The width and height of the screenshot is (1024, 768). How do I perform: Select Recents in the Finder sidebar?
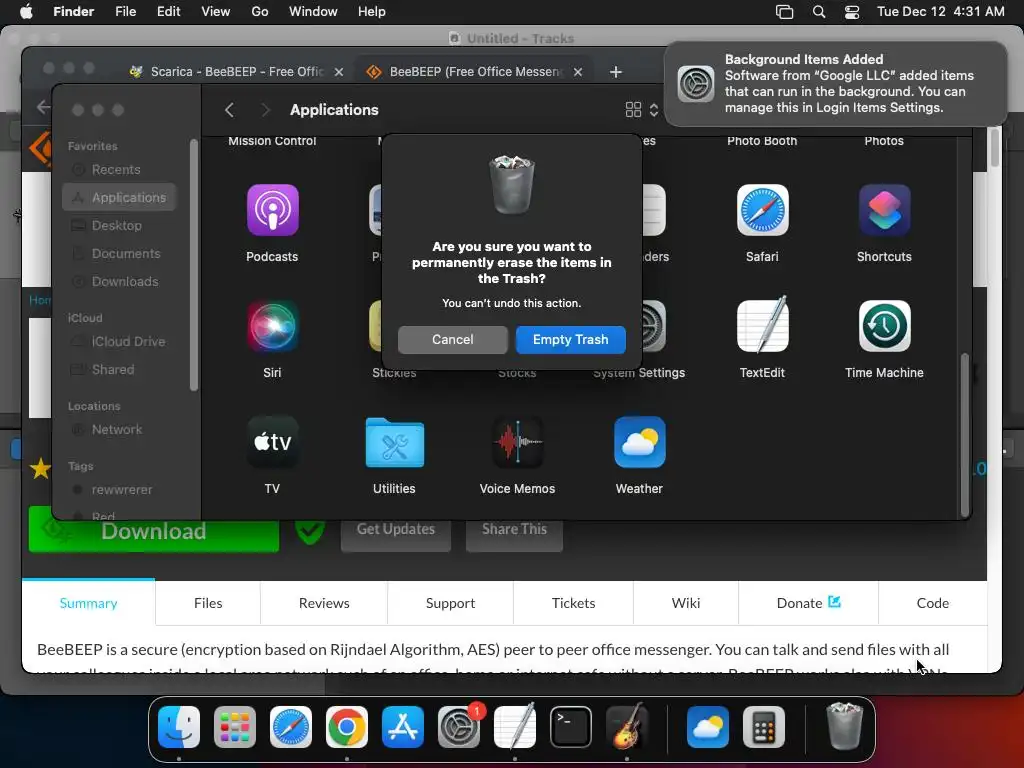click(120, 170)
